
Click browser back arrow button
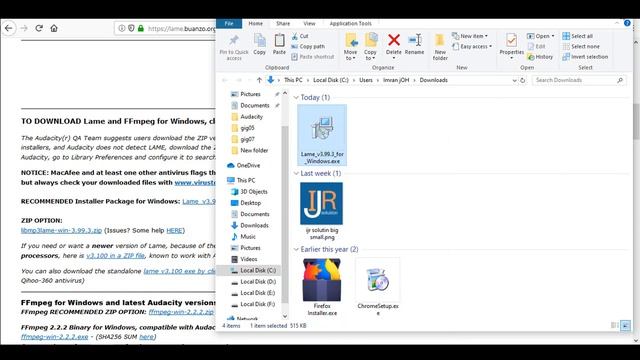point(9,28)
